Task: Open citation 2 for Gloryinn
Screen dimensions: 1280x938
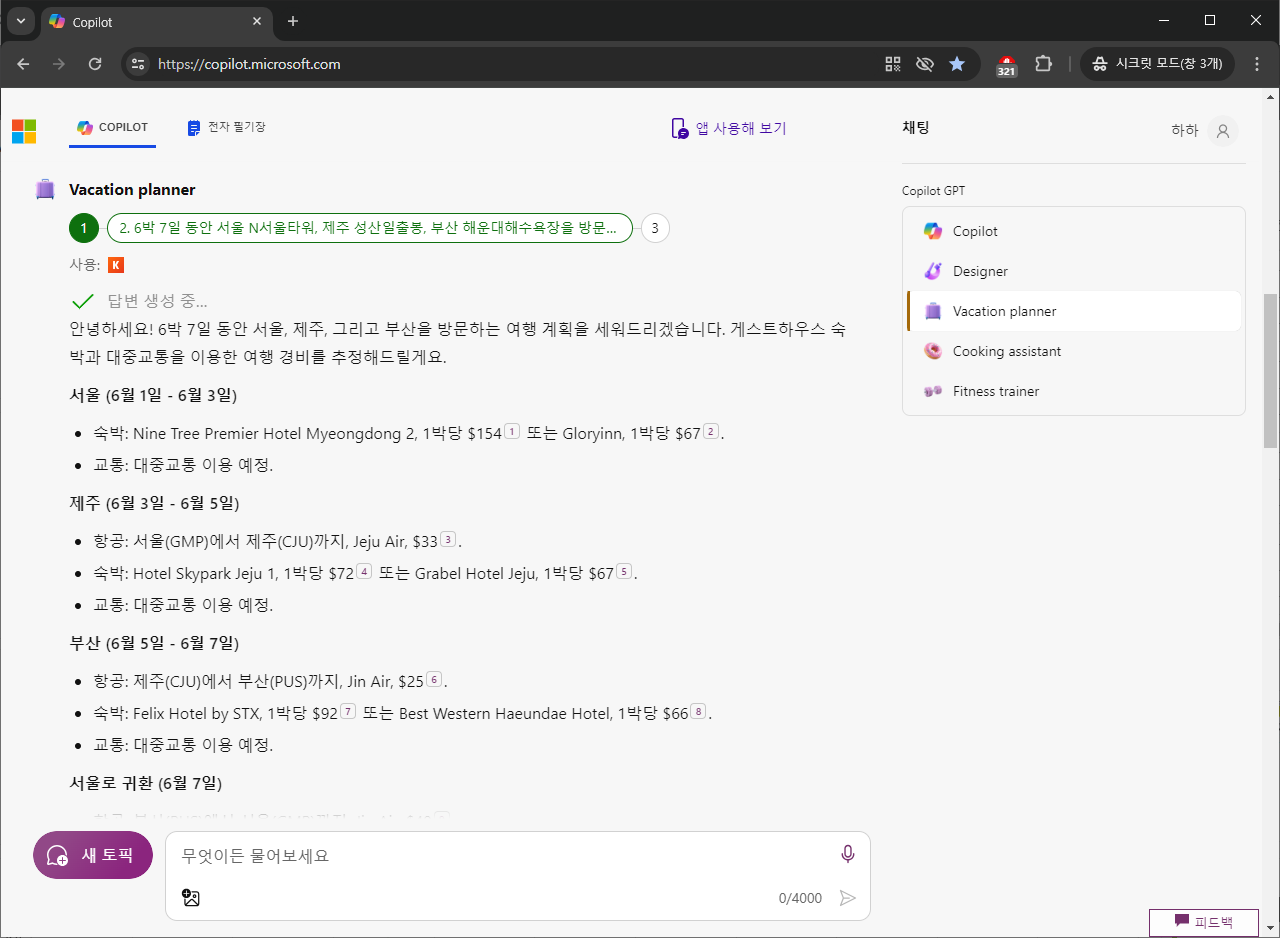Action: [x=711, y=431]
